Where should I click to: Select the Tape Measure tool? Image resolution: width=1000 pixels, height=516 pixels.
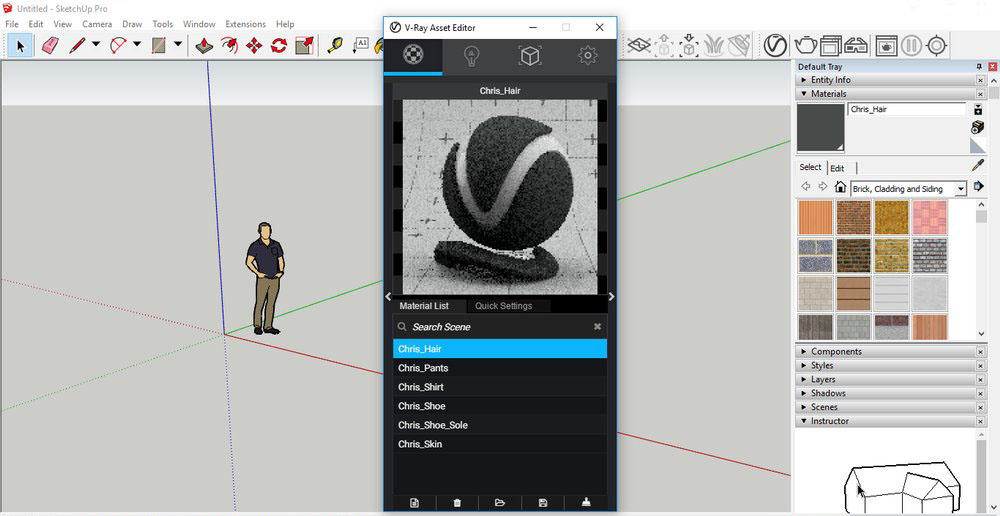(x=335, y=45)
